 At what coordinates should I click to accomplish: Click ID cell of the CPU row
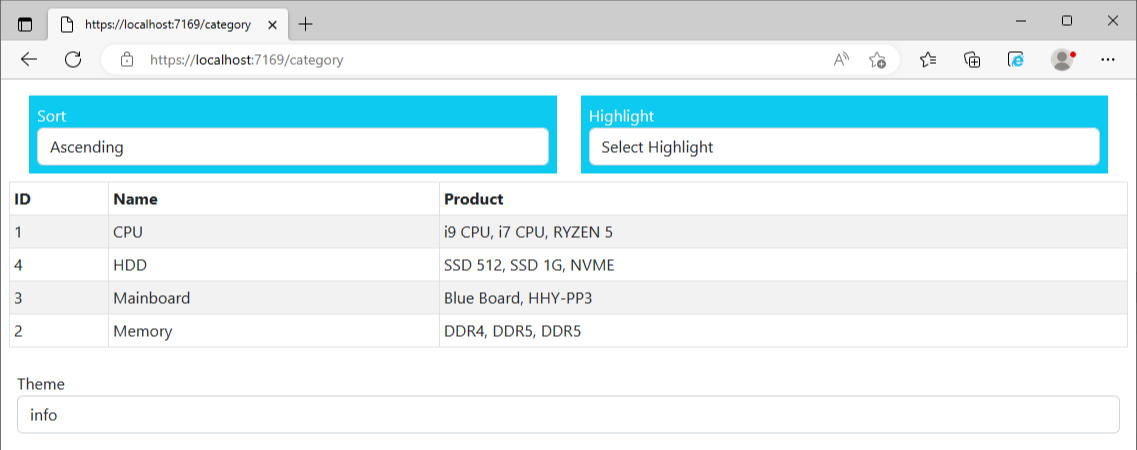point(59,232)
